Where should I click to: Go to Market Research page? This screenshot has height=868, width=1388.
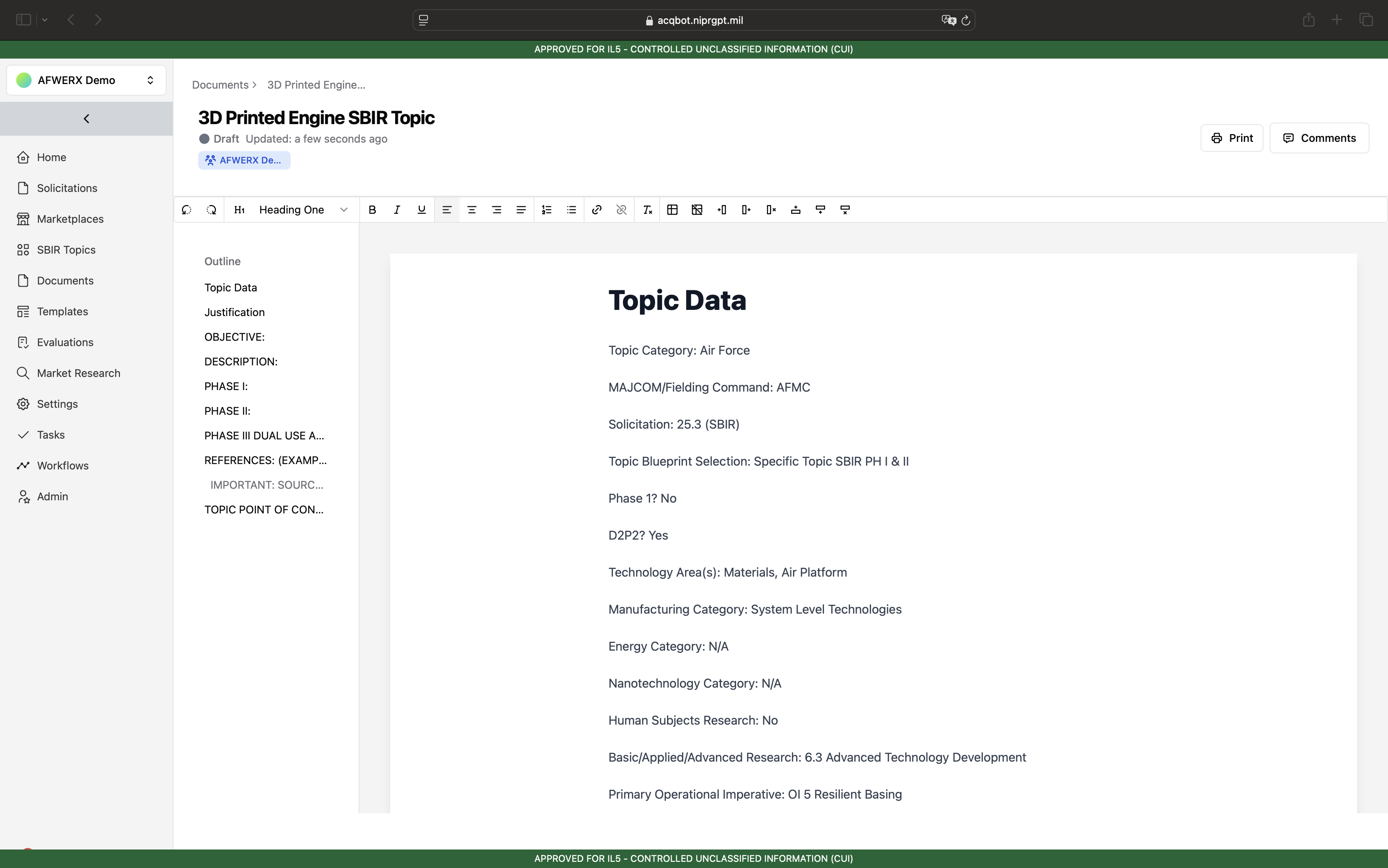[x=79, y=373]
